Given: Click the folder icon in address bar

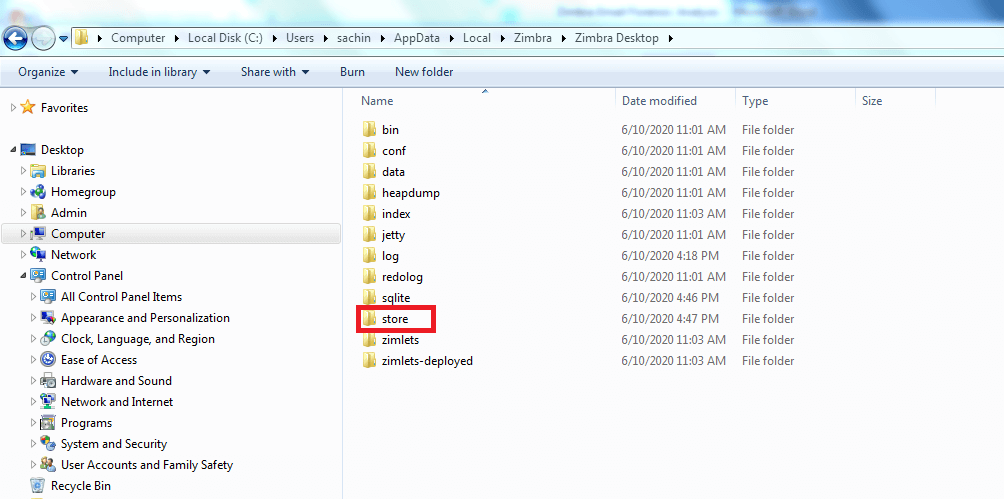Looking at the screenshot, I should click(81, 38).
